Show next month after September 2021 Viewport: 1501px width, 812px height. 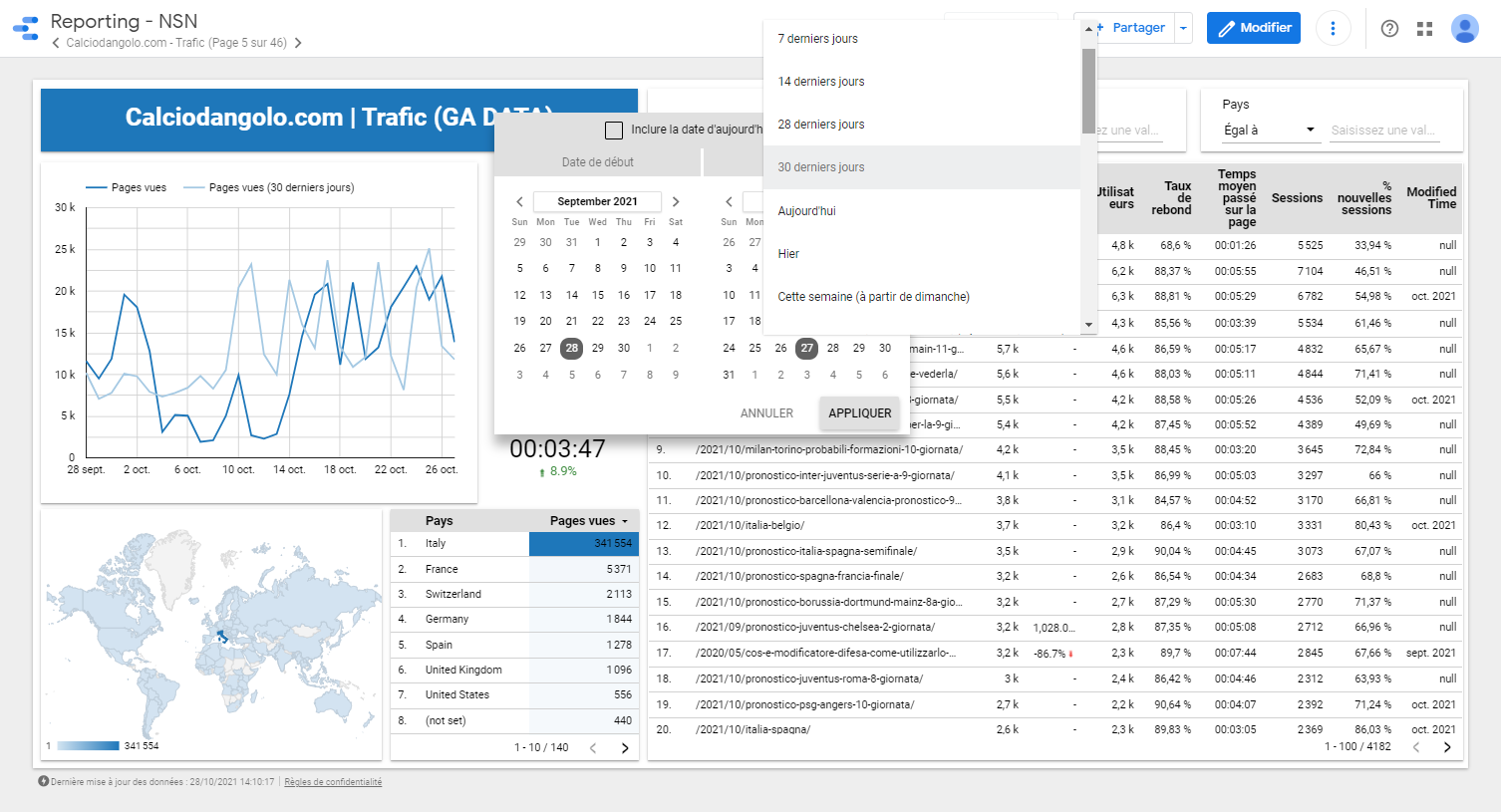point(676,201)
